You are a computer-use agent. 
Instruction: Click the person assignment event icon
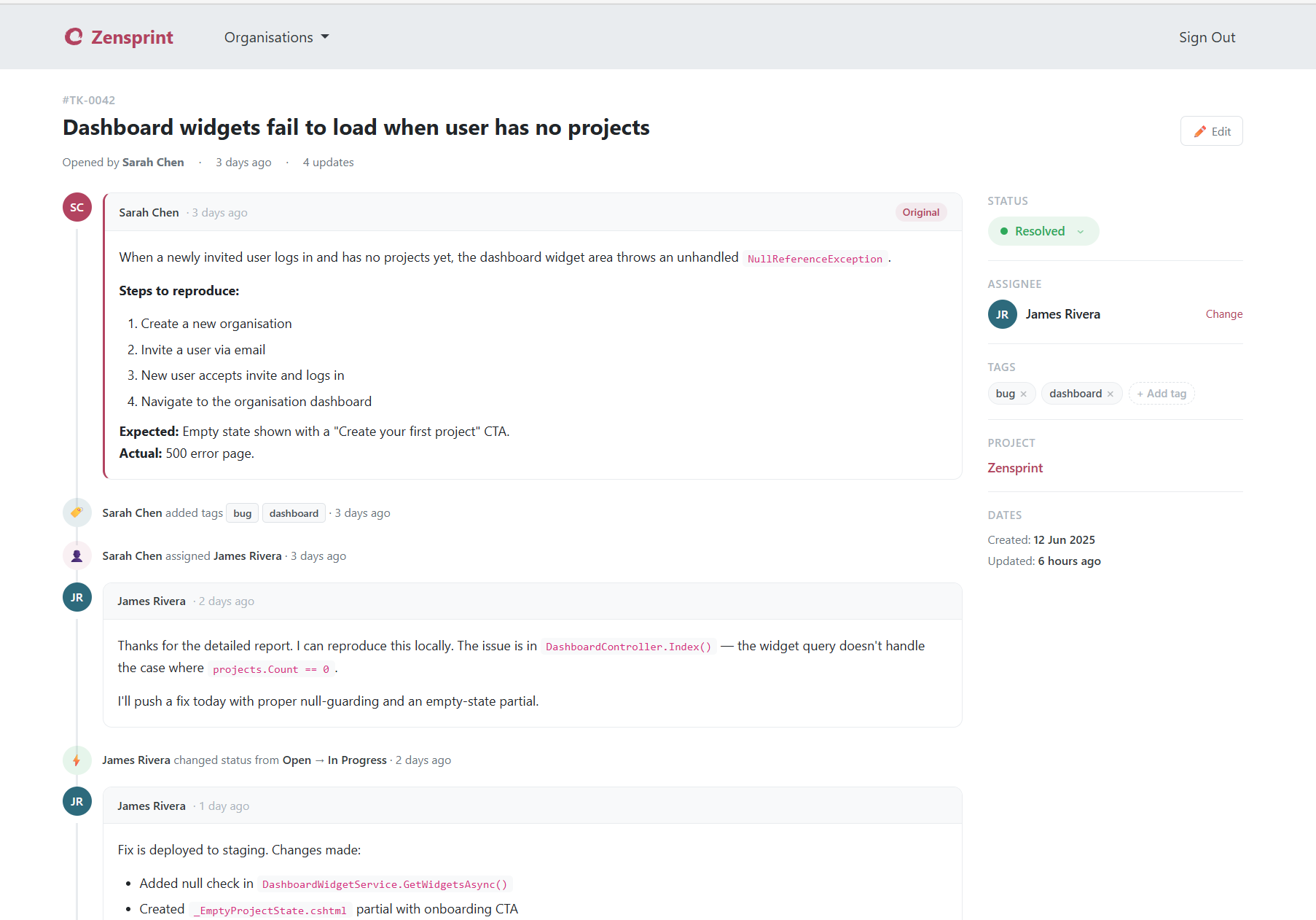pos(77,555)
